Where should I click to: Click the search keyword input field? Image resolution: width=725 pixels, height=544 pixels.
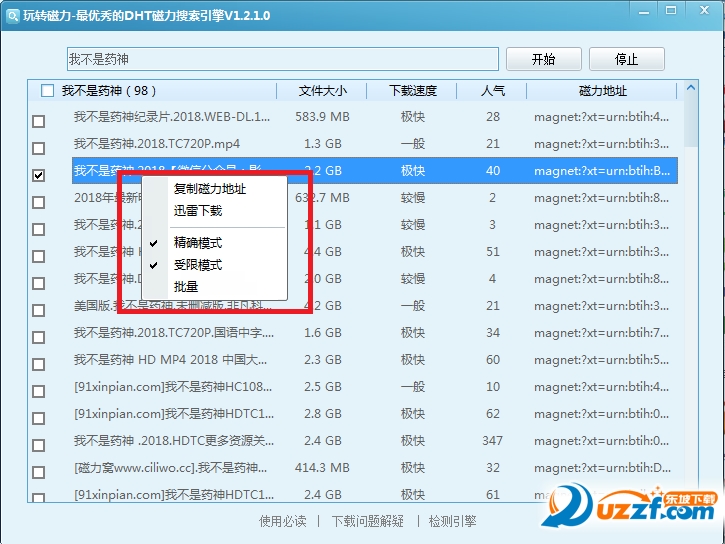[x=283, y=59]
